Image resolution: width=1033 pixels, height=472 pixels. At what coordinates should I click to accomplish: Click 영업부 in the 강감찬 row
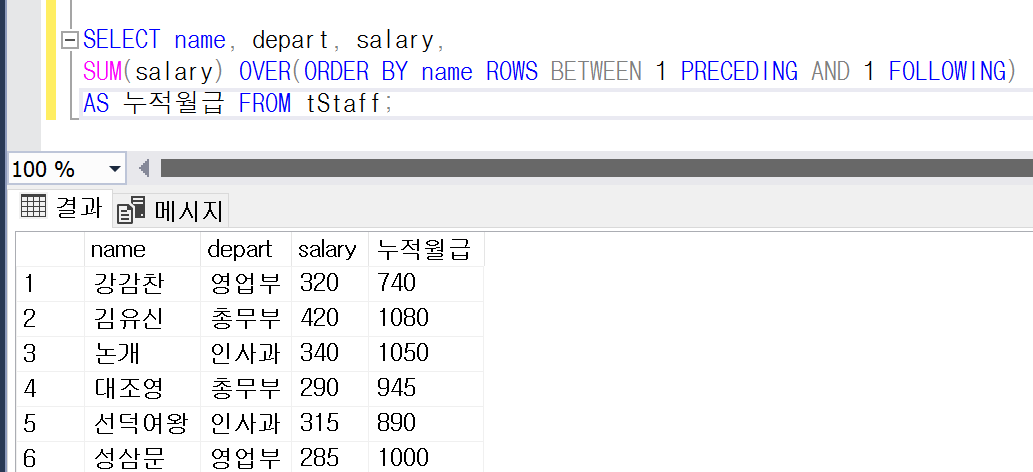point(246,283)
